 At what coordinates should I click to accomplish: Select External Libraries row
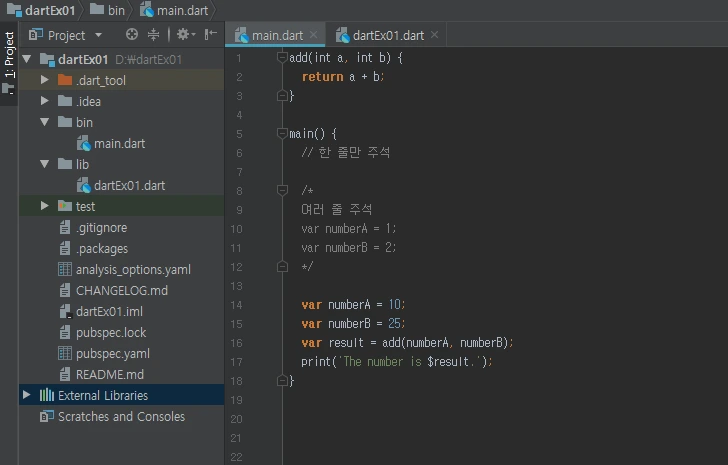click(121, 395)
